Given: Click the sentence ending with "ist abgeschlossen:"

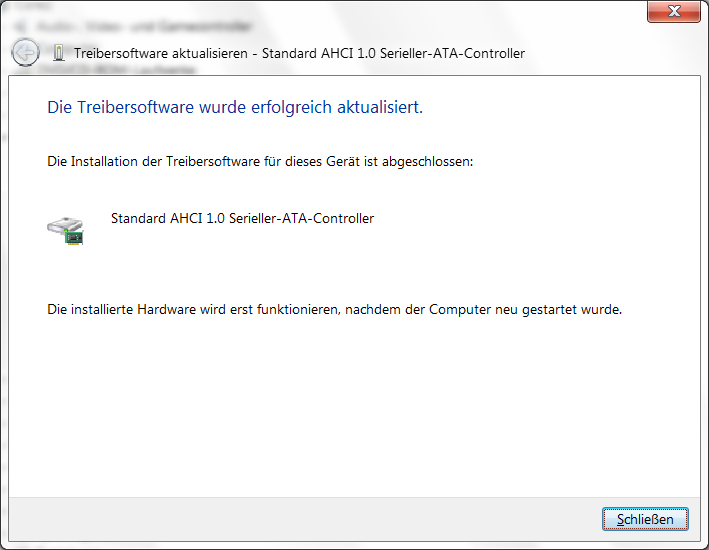Looking at the screenshot, I should pyautogui.click(x=260, y=161).
